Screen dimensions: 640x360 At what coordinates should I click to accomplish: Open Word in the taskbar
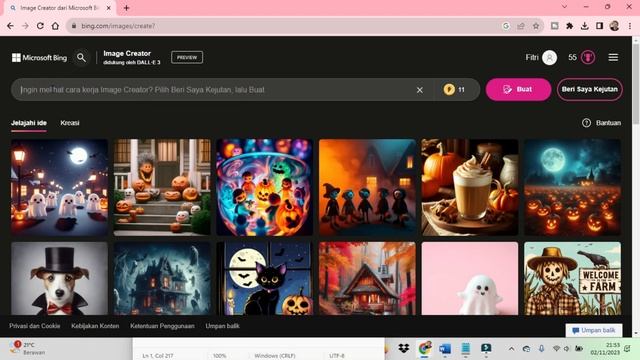445,348
